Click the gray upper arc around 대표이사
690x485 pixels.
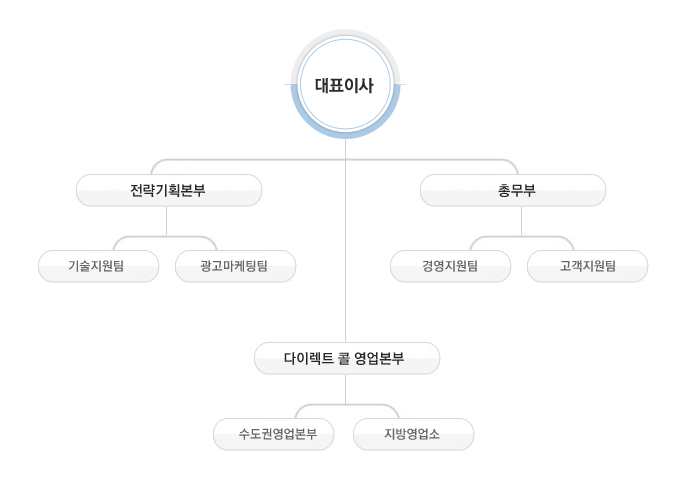pos(345,35)
